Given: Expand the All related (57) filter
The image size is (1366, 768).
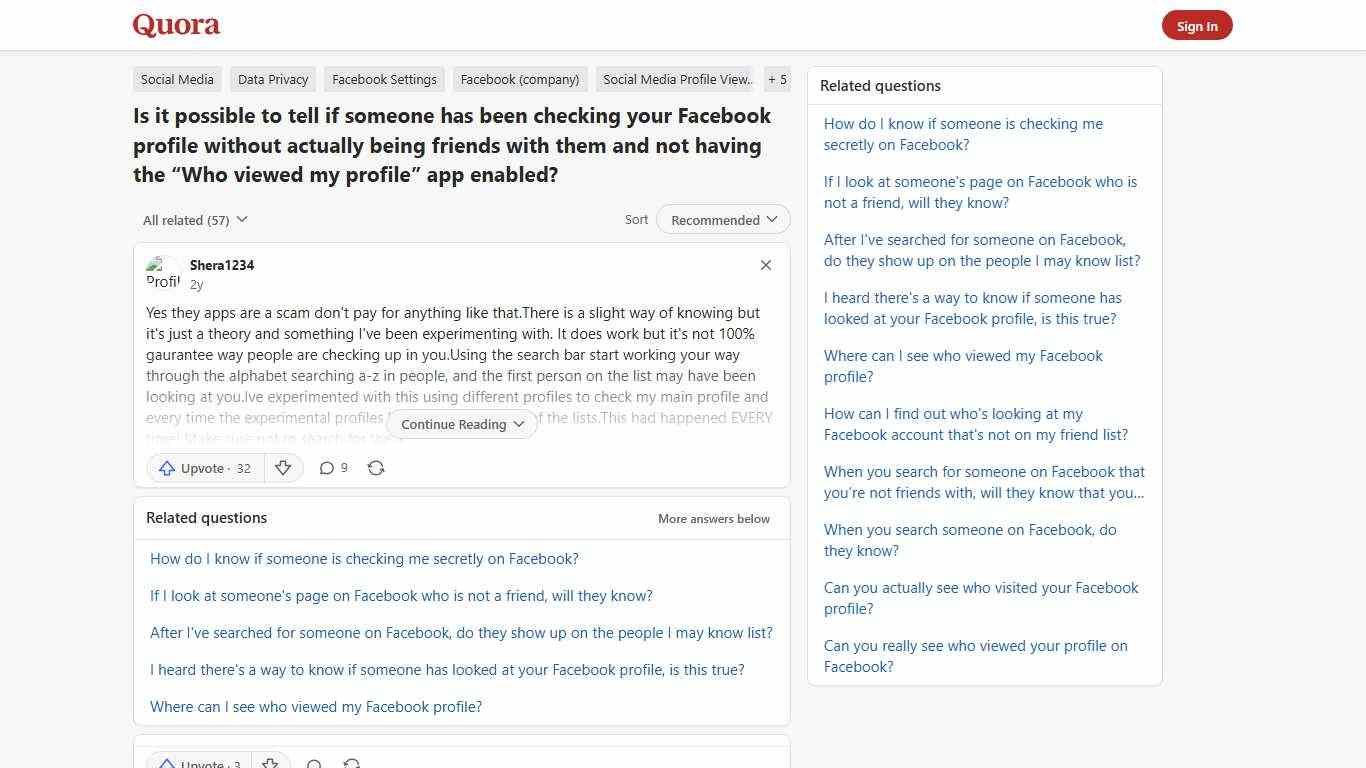Looking at the screenshot, I should click(x=194, y=219).
